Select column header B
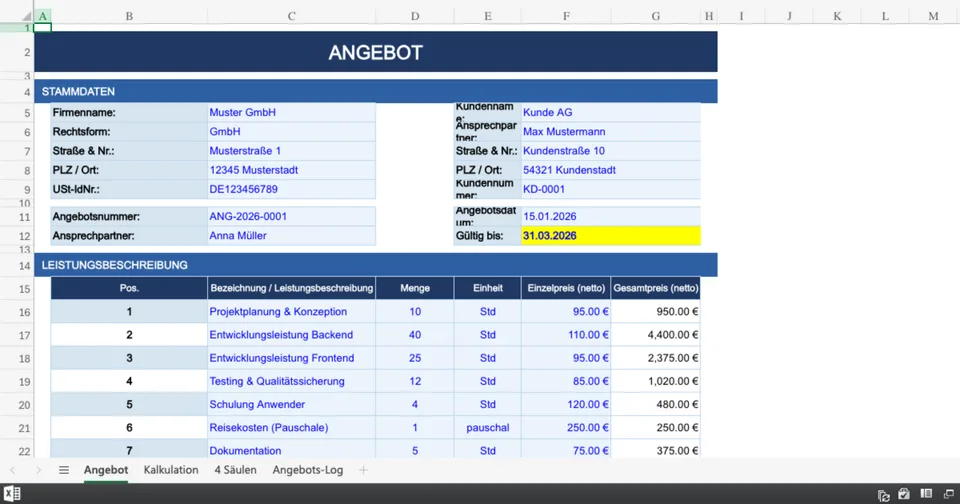The image size is (960, 504). 129,17
